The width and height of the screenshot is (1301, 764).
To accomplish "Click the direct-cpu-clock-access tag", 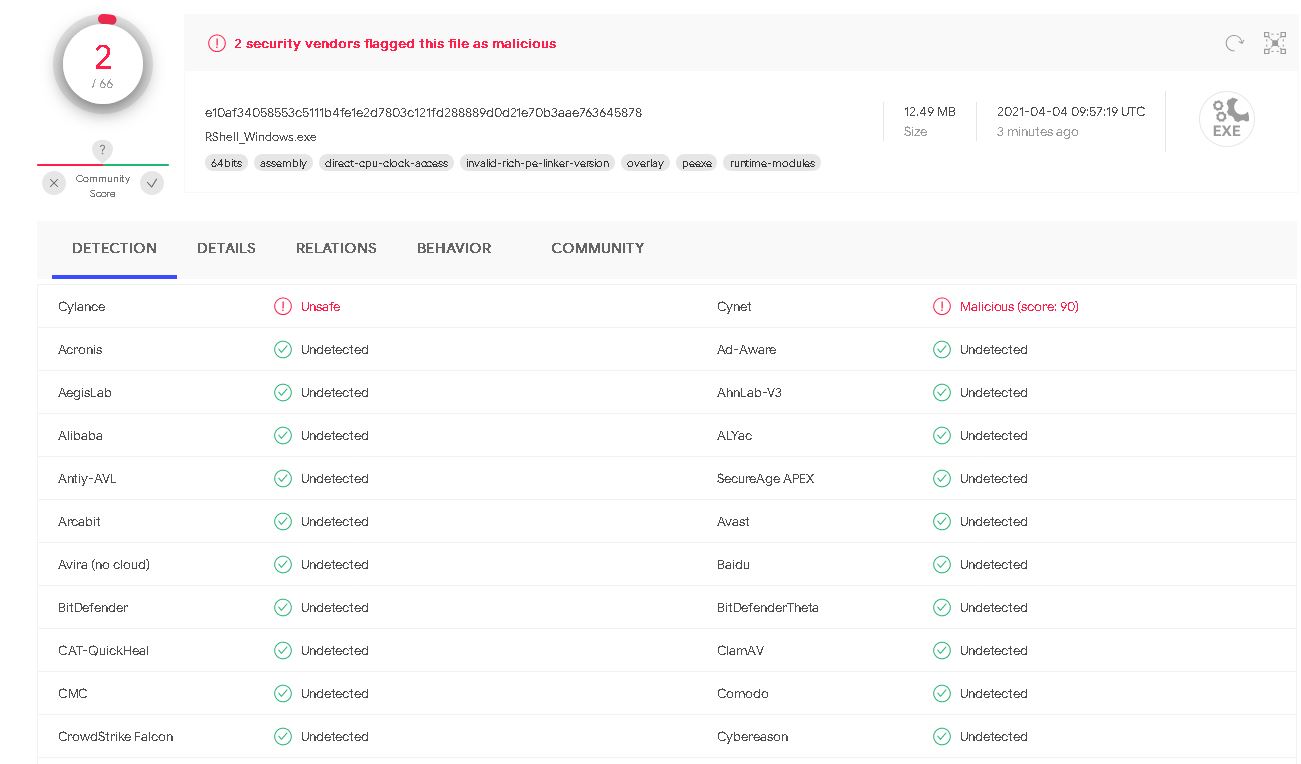I will point(386,163).
